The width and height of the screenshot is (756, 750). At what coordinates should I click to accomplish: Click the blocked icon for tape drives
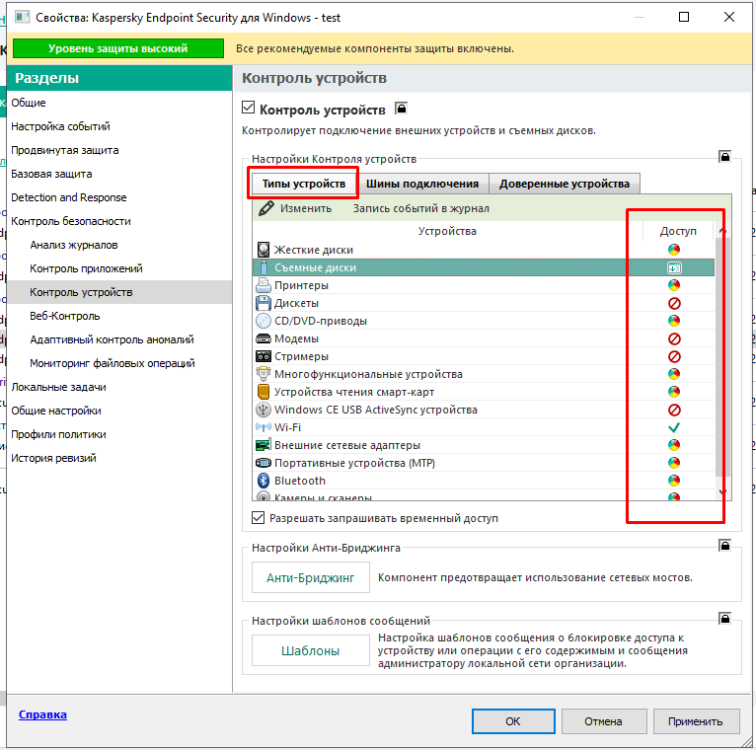pyautogui.click(x=674, y=357)
